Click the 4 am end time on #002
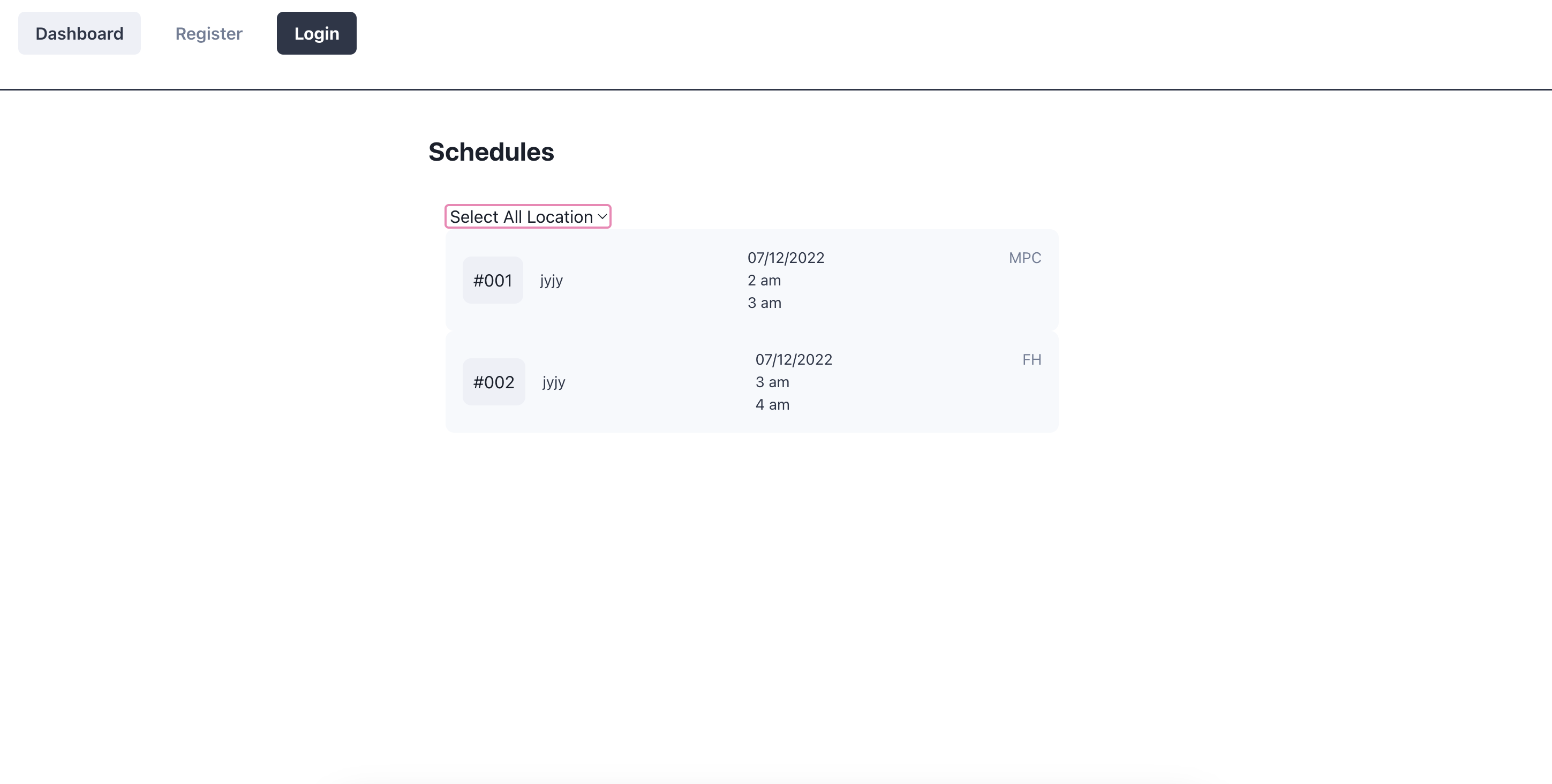The height and width of the screenshot is (784, 1552). [772, 405]
